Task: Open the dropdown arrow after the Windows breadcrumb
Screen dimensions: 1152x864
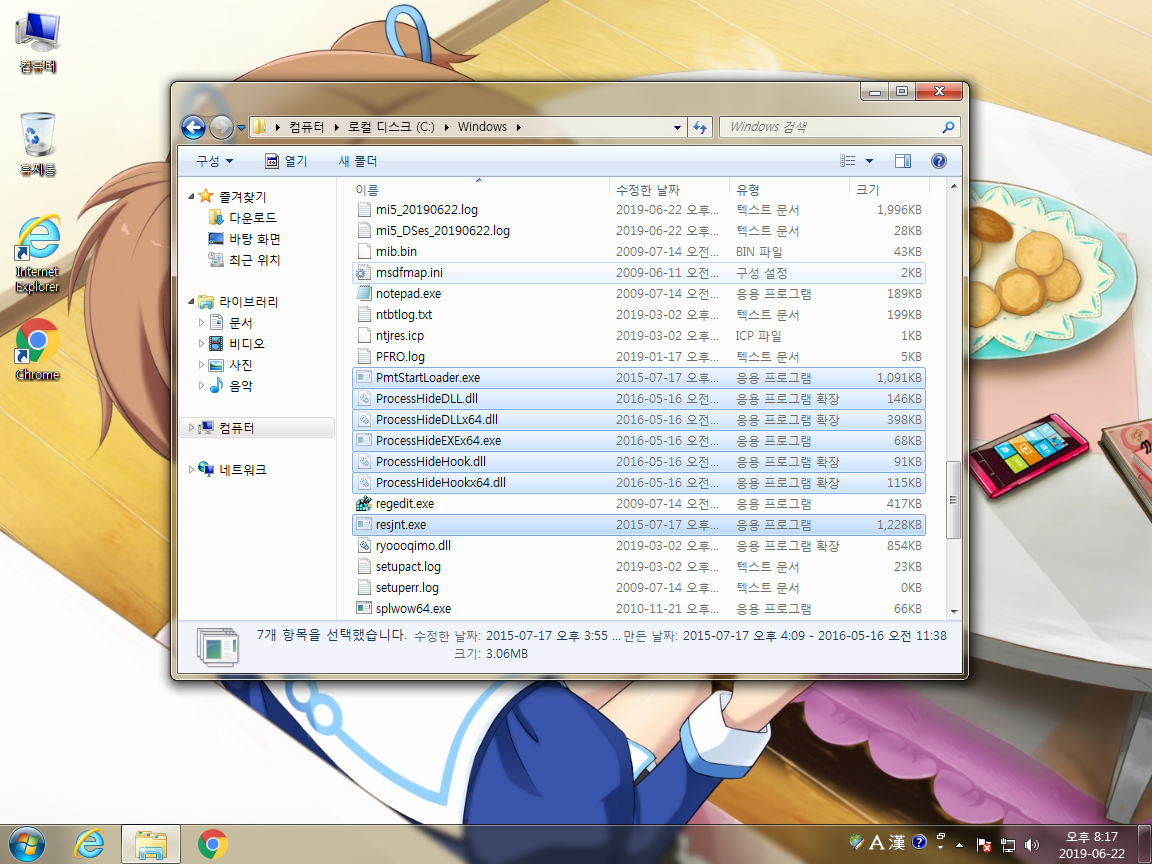Action: coord(519,127)
